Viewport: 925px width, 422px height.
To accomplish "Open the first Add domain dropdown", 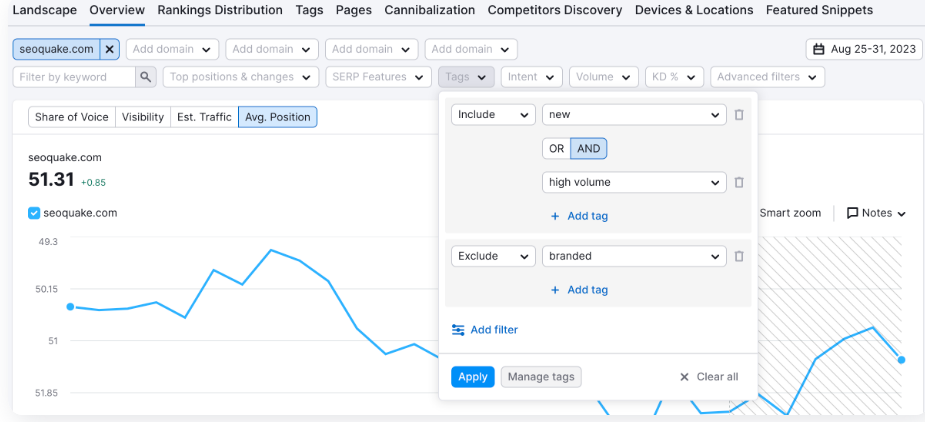I will [x=172, y=50].
